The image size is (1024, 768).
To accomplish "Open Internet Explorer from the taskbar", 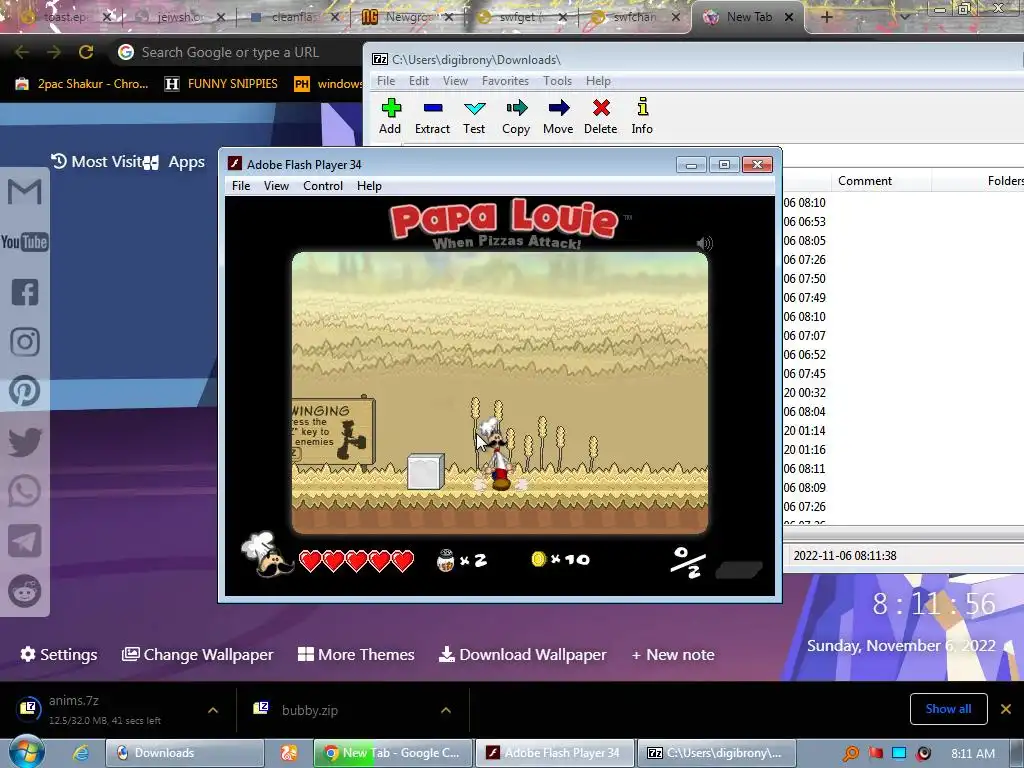I will 80,753.
